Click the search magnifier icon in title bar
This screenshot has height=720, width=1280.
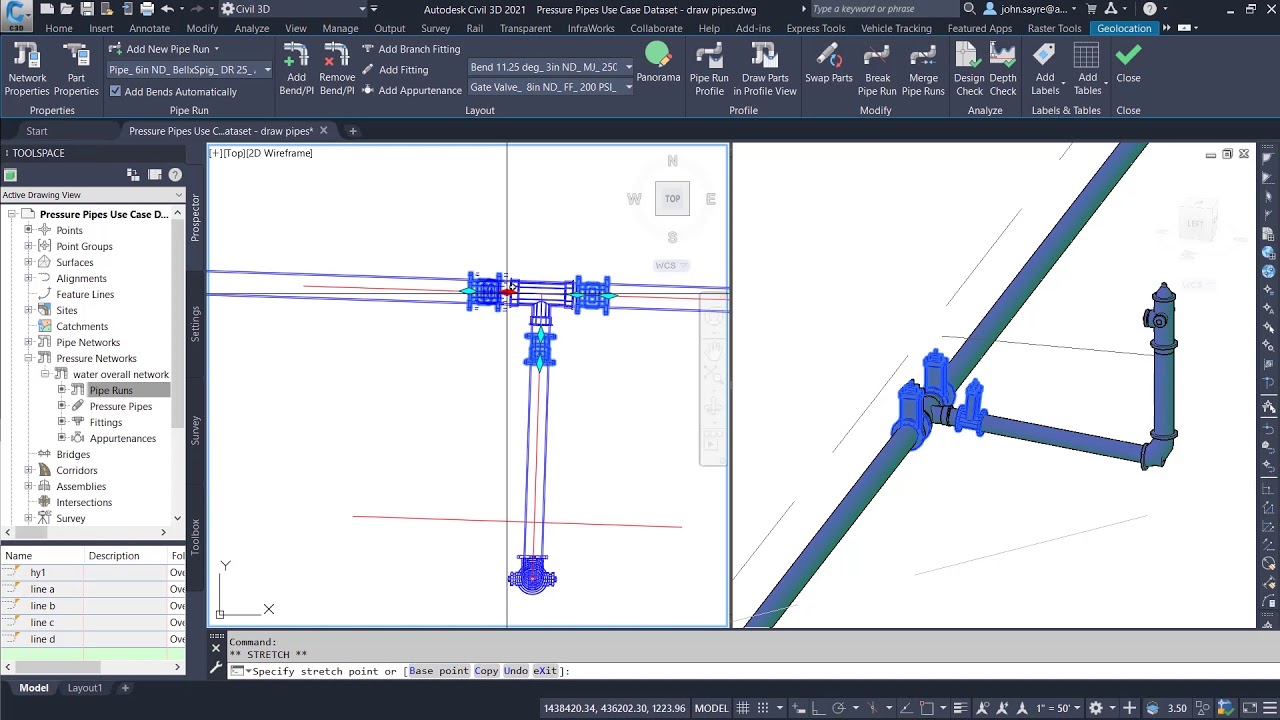[969, 9]
